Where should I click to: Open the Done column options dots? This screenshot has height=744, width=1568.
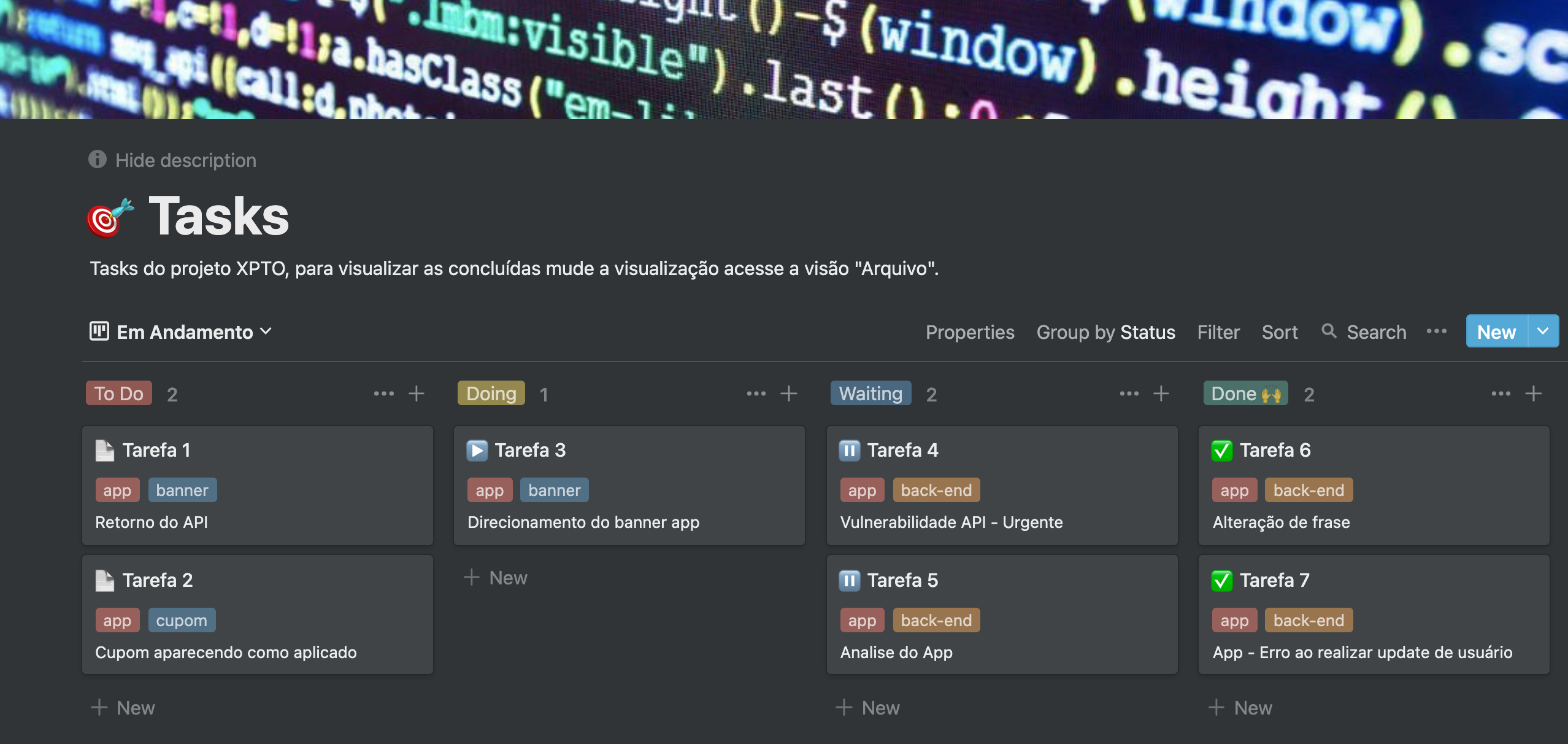coord(1501,393)
